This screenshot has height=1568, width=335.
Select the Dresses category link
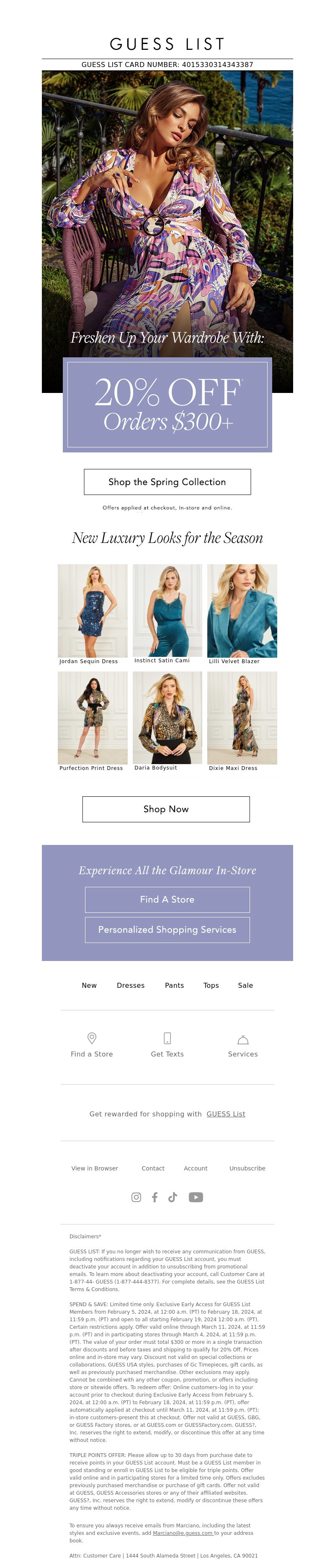(131, 985)
